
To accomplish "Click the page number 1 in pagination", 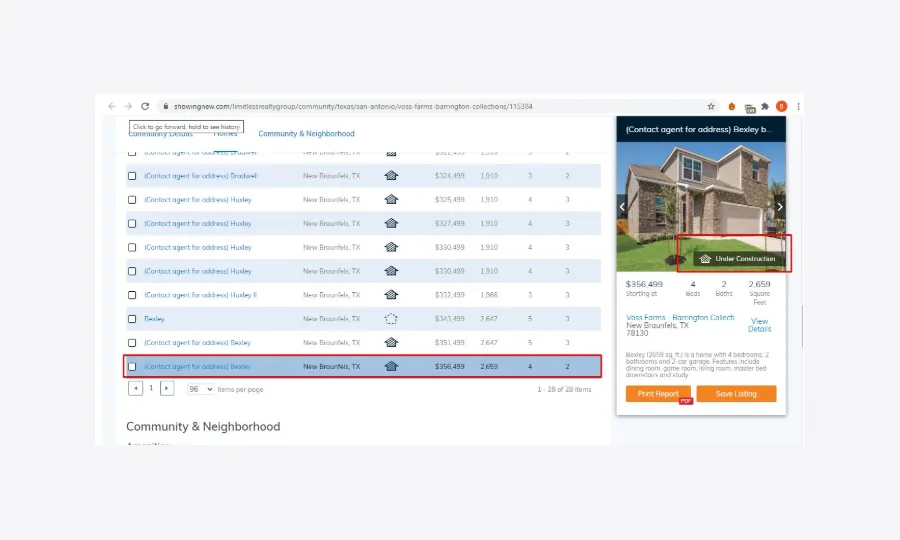I will 151,388.
